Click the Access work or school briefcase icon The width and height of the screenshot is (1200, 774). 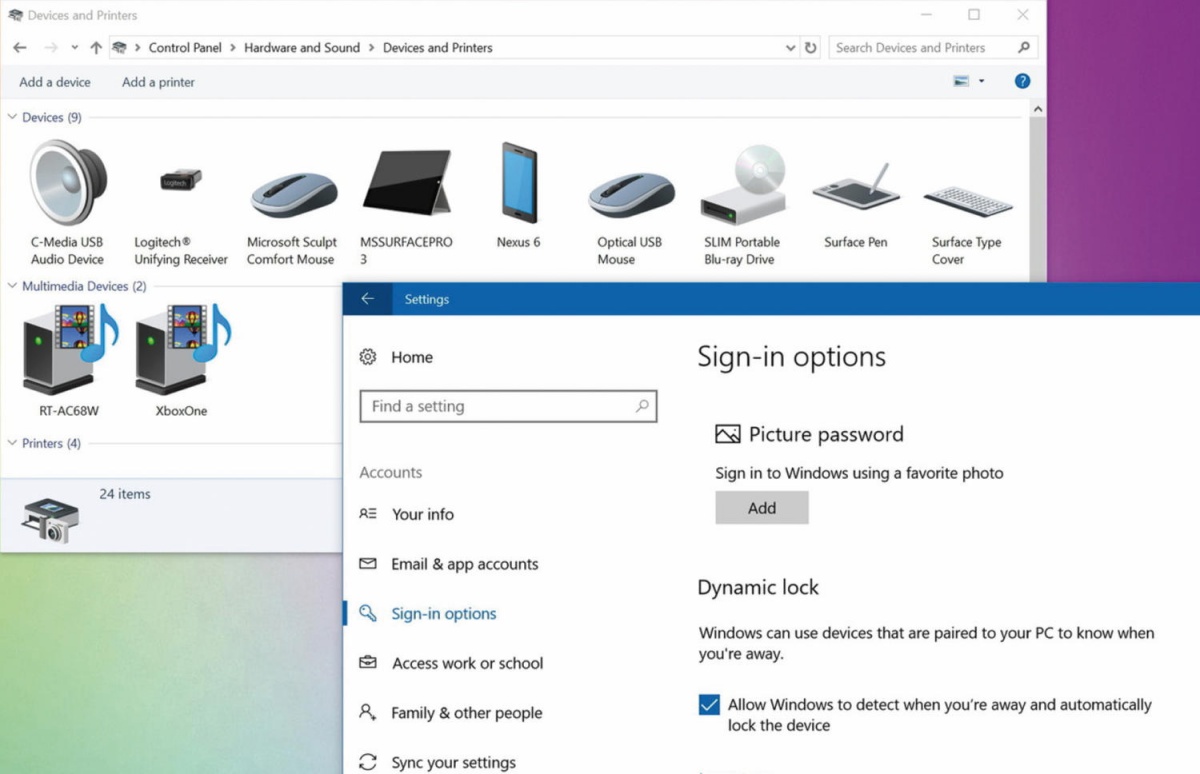click(x=368, y=663)
